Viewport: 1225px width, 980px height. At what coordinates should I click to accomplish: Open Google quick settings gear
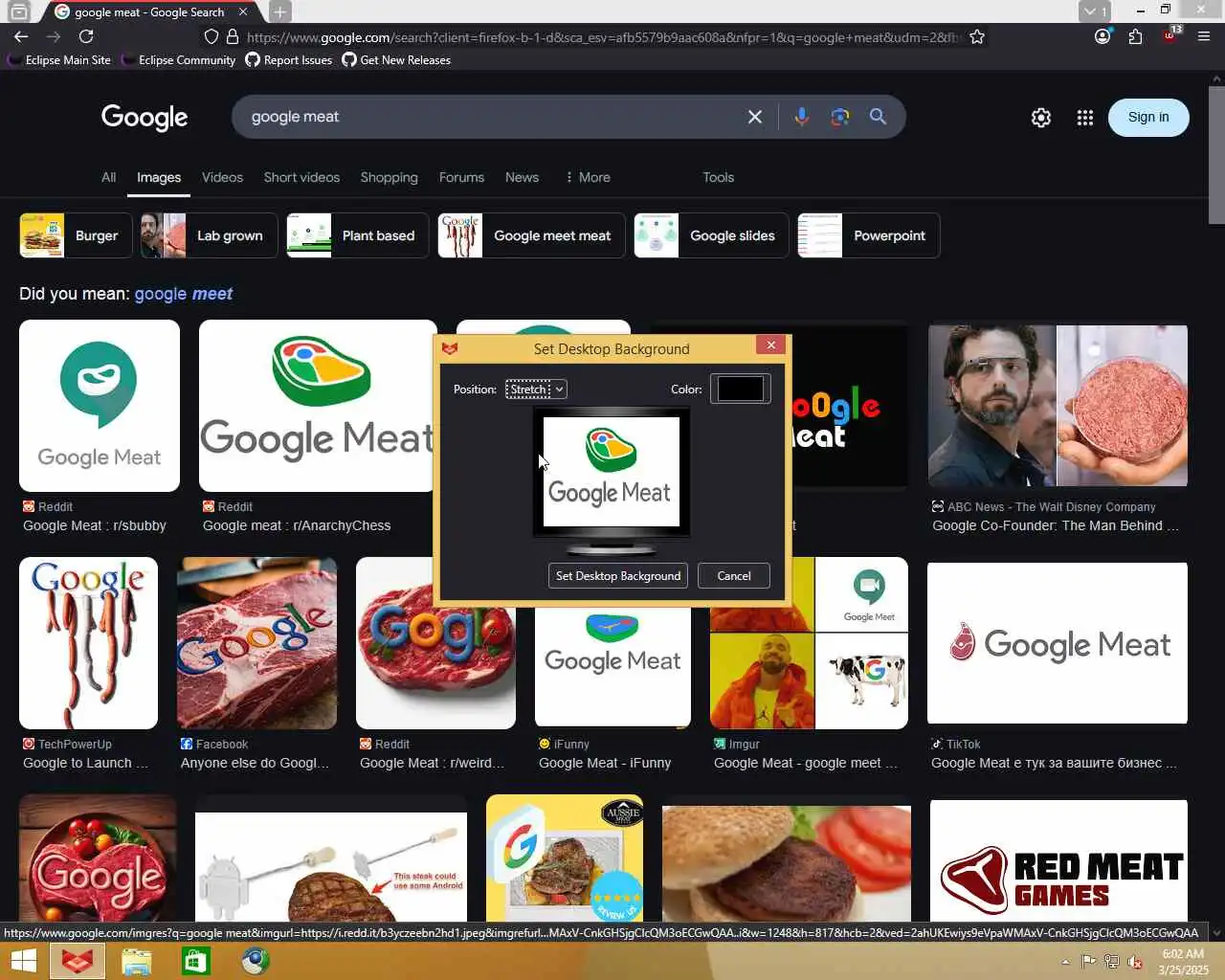(1041, 118)
